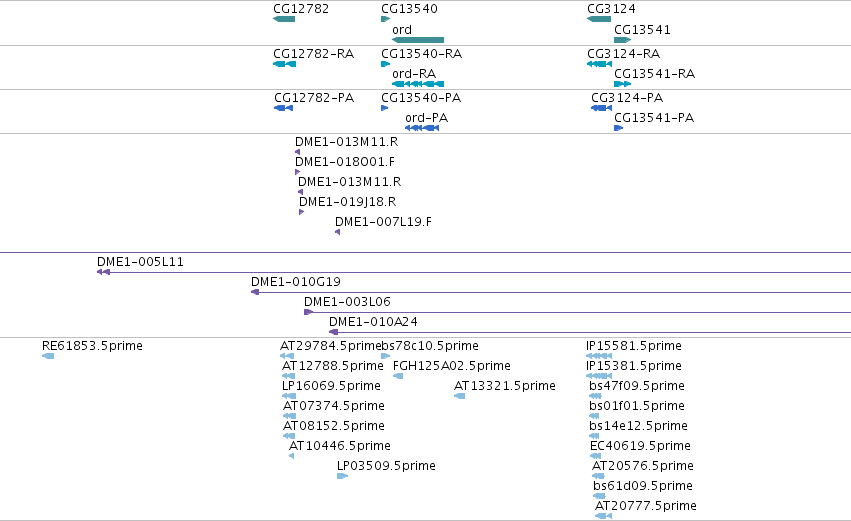Click the LP03509.5prime EST glyph
The image size is (851, 521).
pyautogui.click(x=342, y=476)
